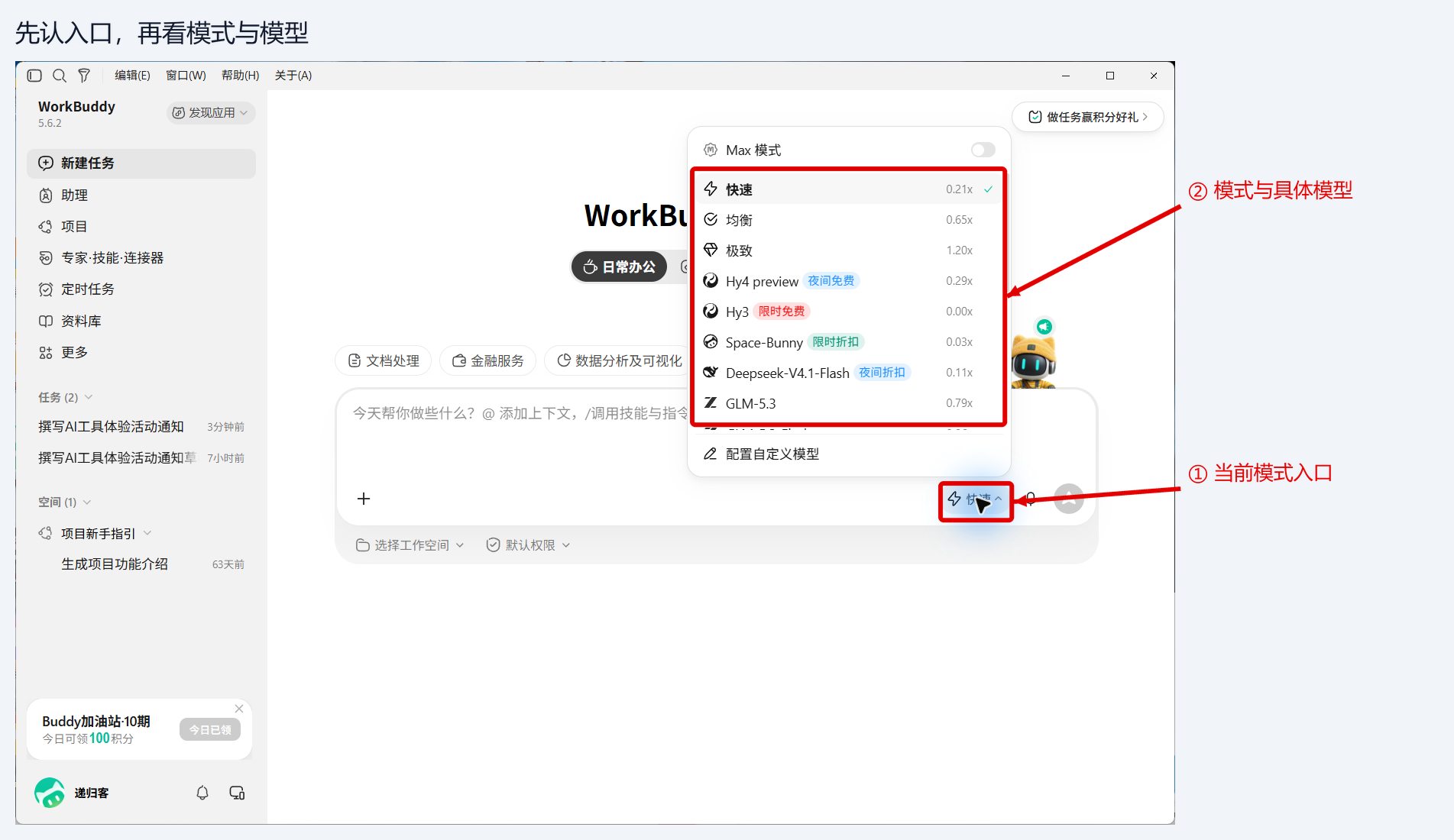Select the 日常办公 tab
Viewport: 1454px width, 840px height.
pos(619,267)
